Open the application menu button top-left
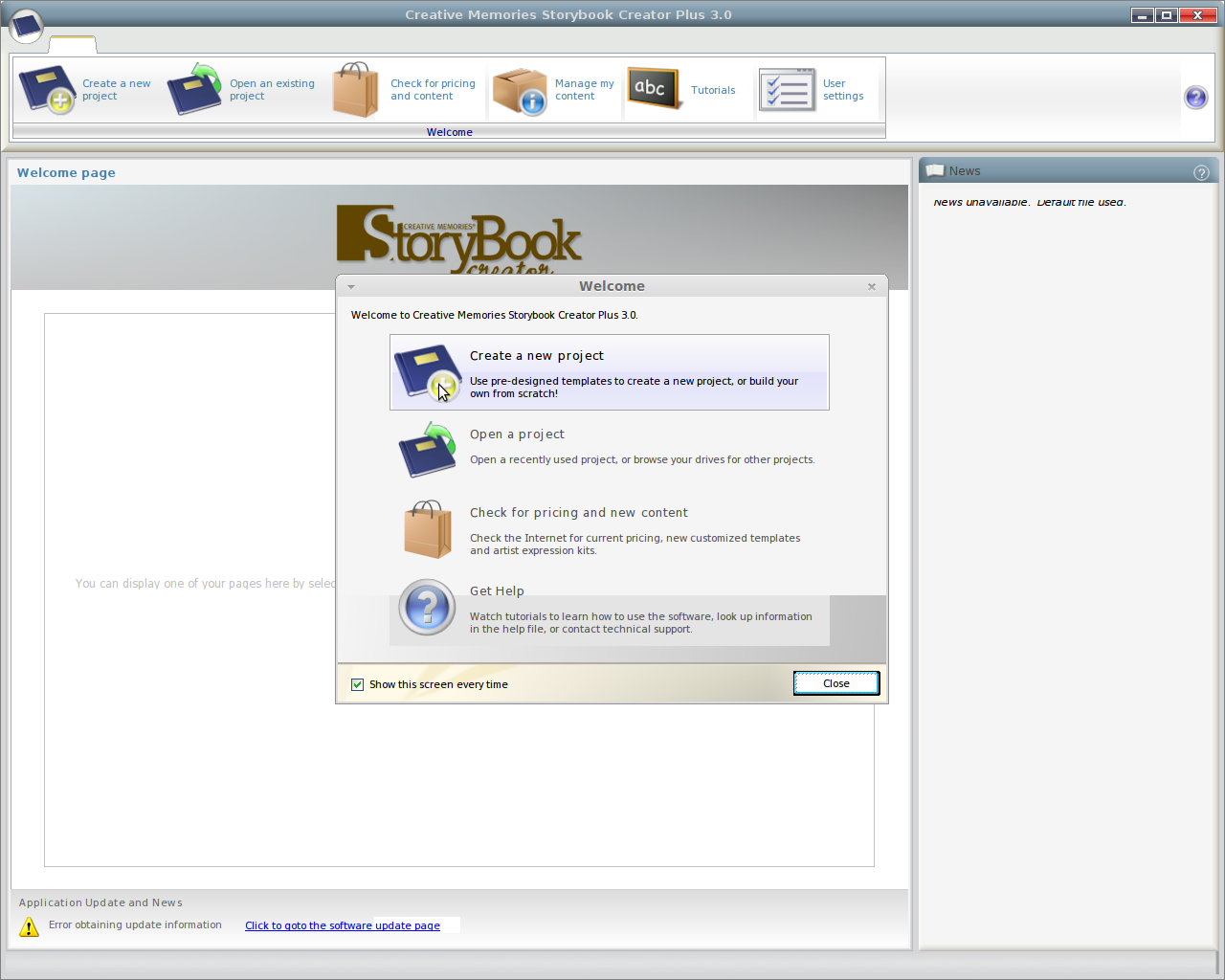This screenshot has height=980, width=1225. [26, 27]
